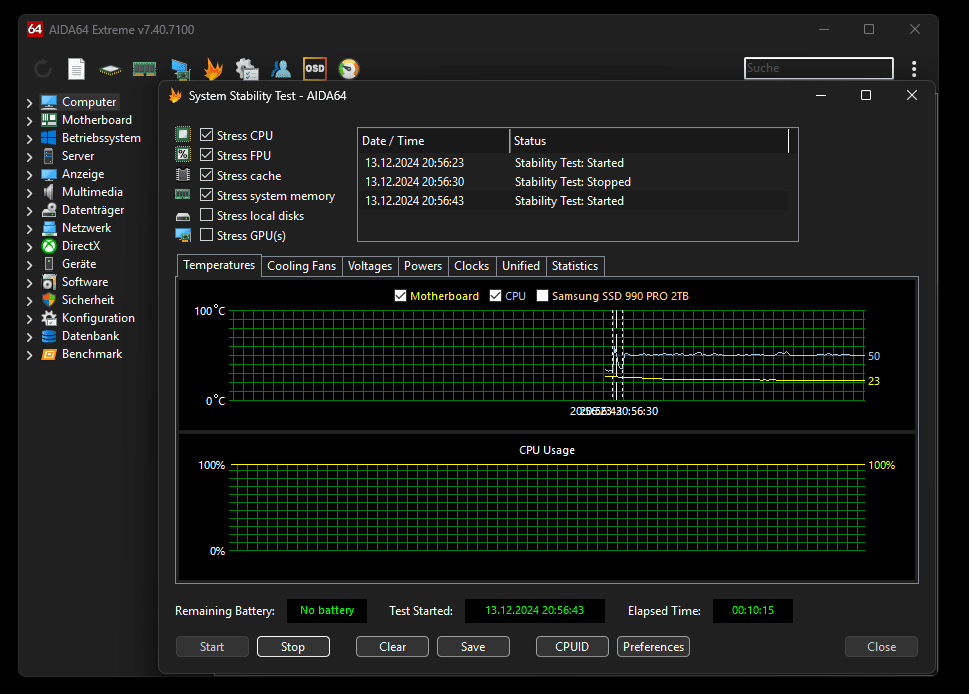The height and width of the screenshot is (694, 969).
Task: Select the Temperatures tab
Action: tap(219, 265)
